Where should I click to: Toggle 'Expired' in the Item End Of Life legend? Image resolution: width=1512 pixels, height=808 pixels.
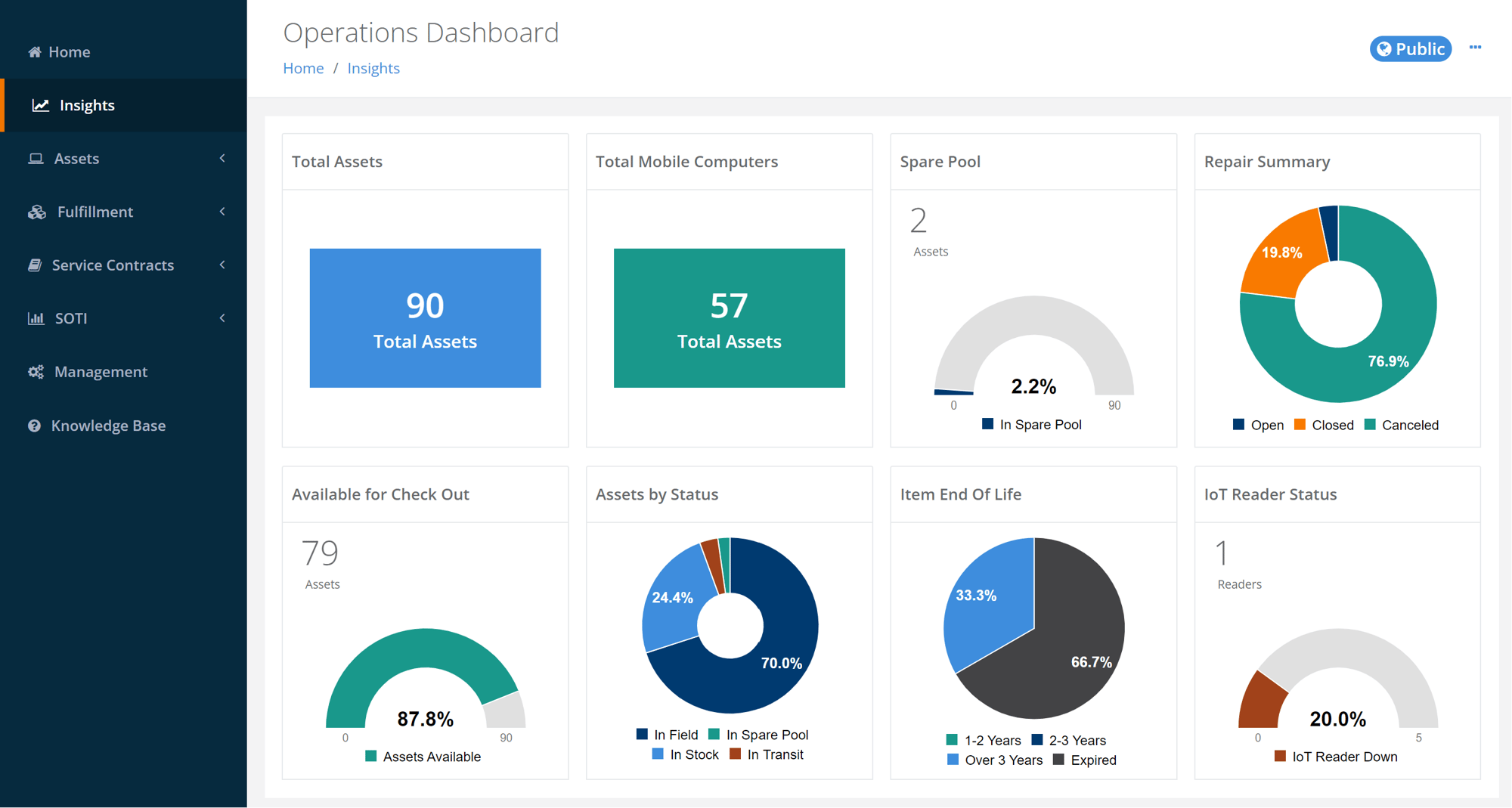point(1086,760)
